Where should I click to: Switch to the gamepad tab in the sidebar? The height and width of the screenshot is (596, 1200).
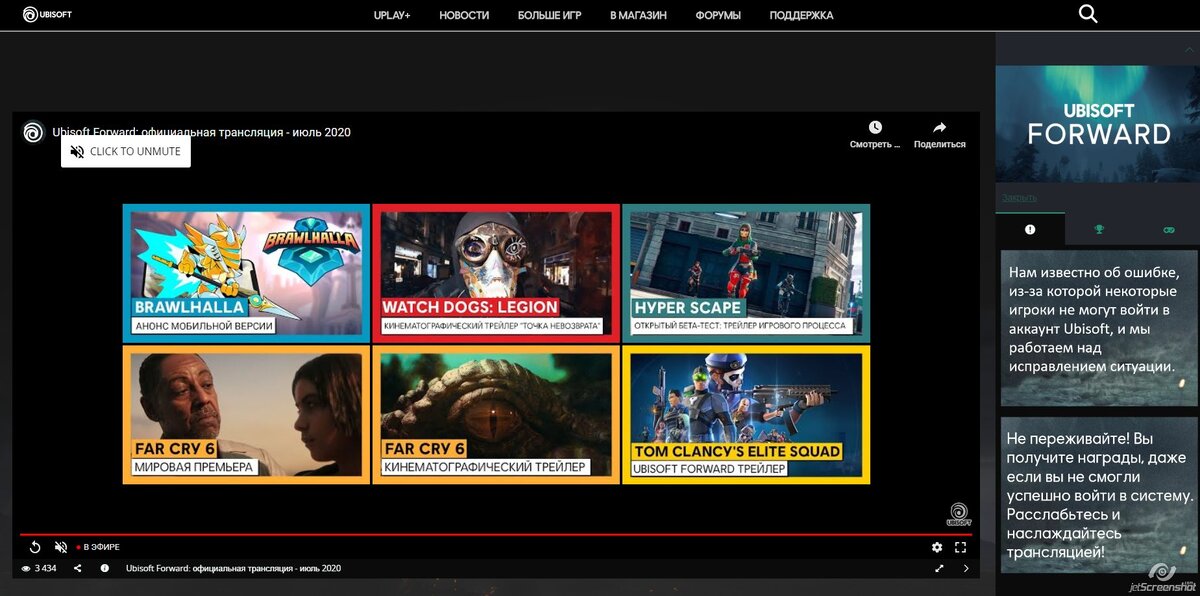(x=1167, y=229)
